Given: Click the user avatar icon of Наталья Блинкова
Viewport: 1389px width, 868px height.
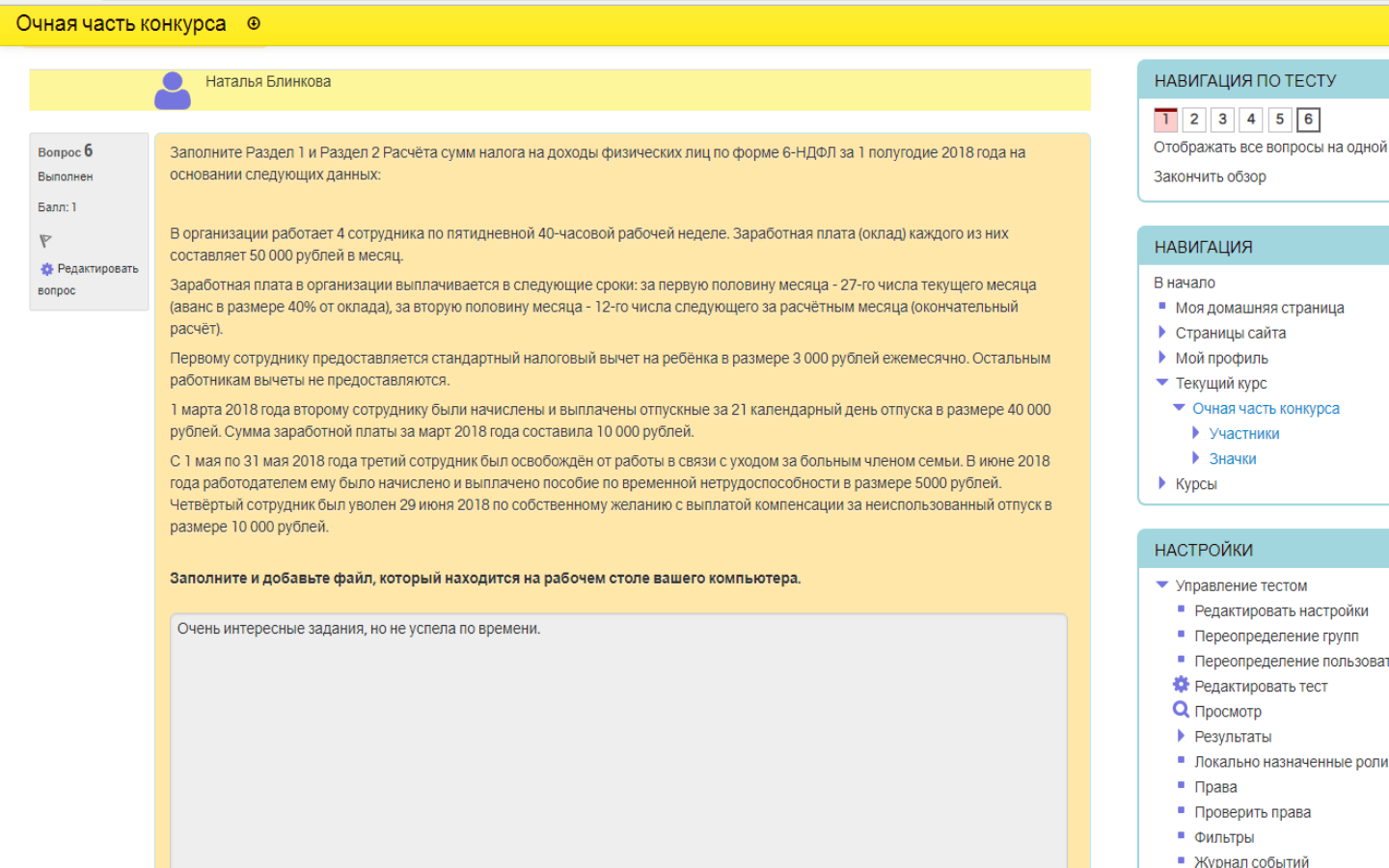Looking at the screenshot, I should pos(173,91).
